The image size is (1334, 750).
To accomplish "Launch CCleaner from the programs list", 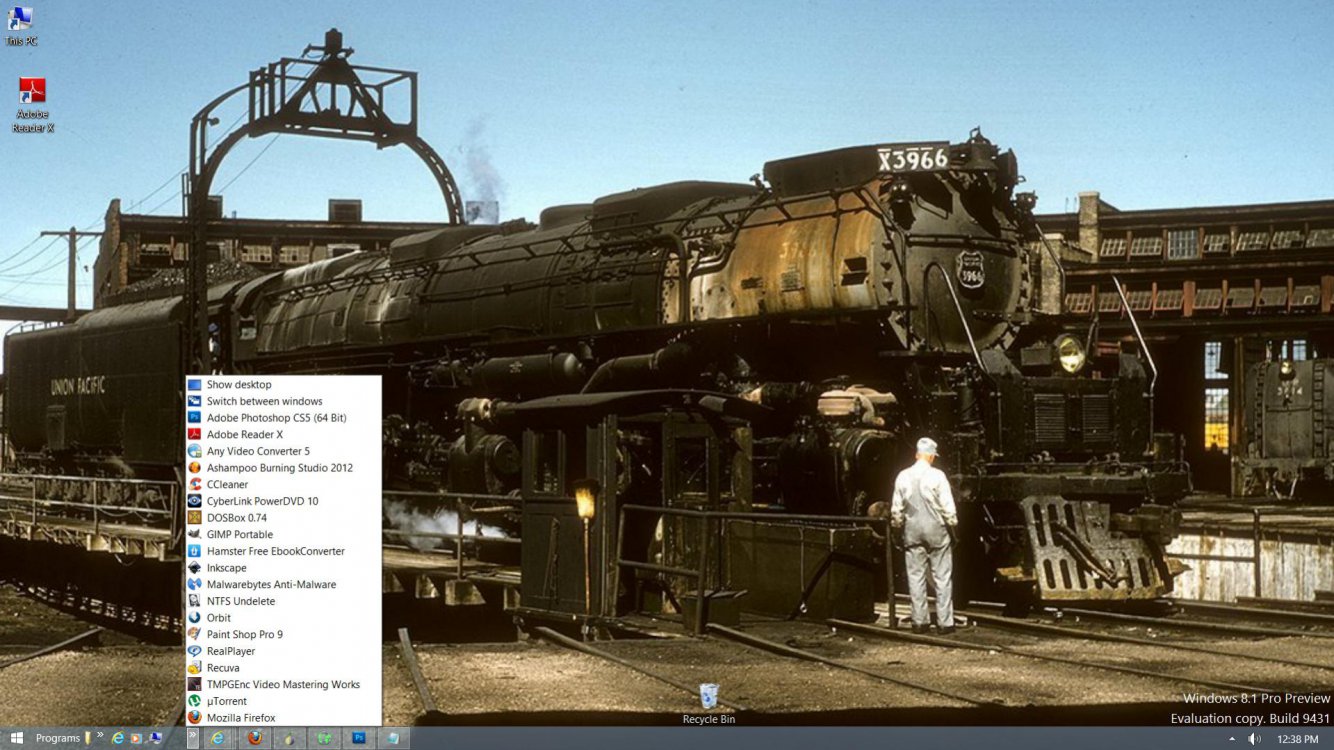I will coord(227,485).
